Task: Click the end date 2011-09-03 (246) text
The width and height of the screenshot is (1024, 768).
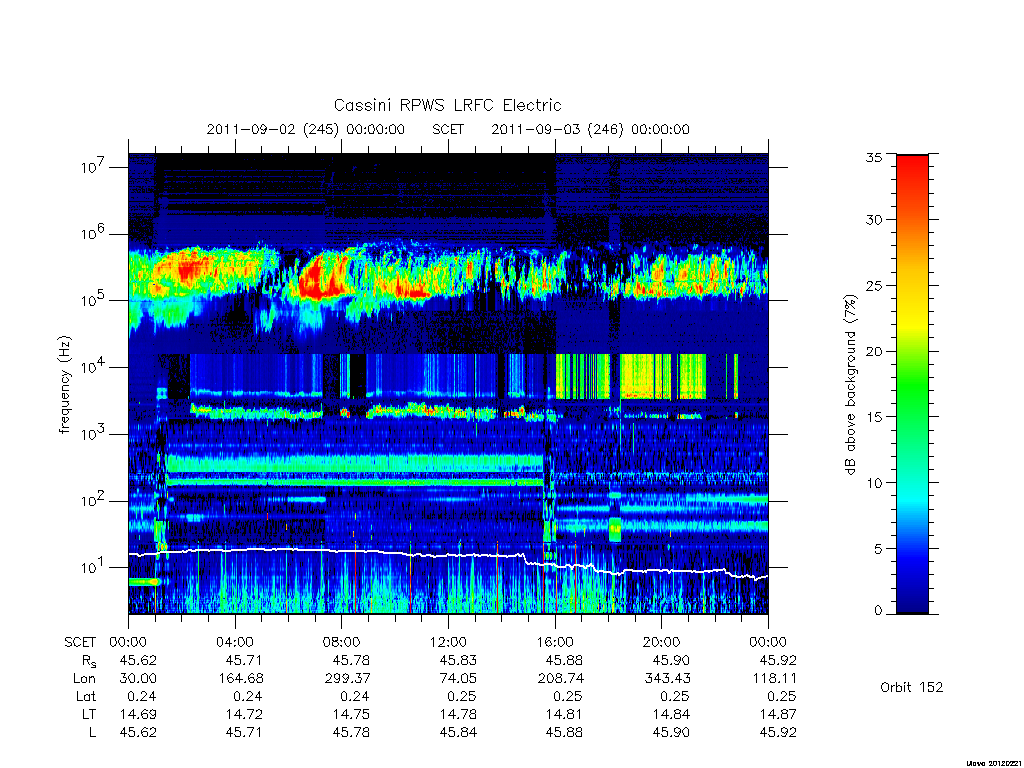Action: coord(557,129)
